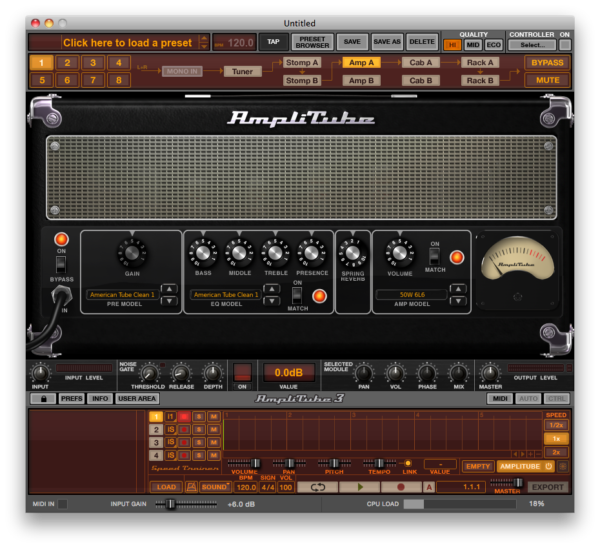Click AMP MODEL up arrow
Image resolution: width=600 pixels, height=548 pixels.
click(x=458, y=289)
